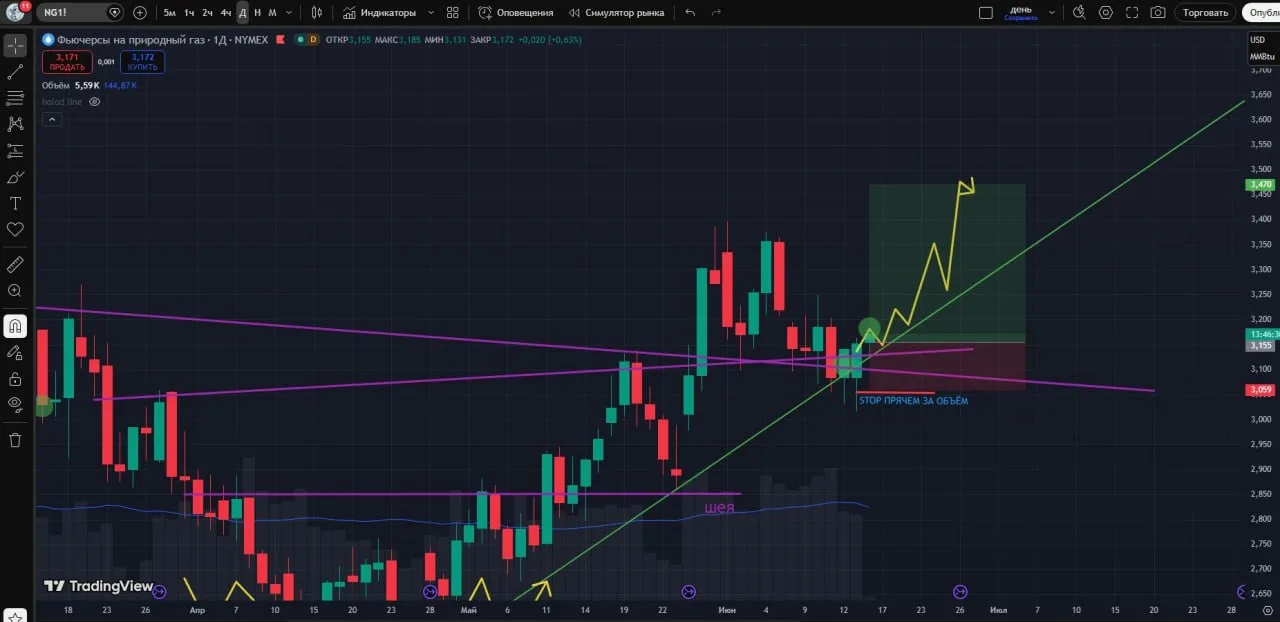The width and height of the screenshot is (1280, 622).
Task: Enter fullscreen mode icon
Action: 1132,13
